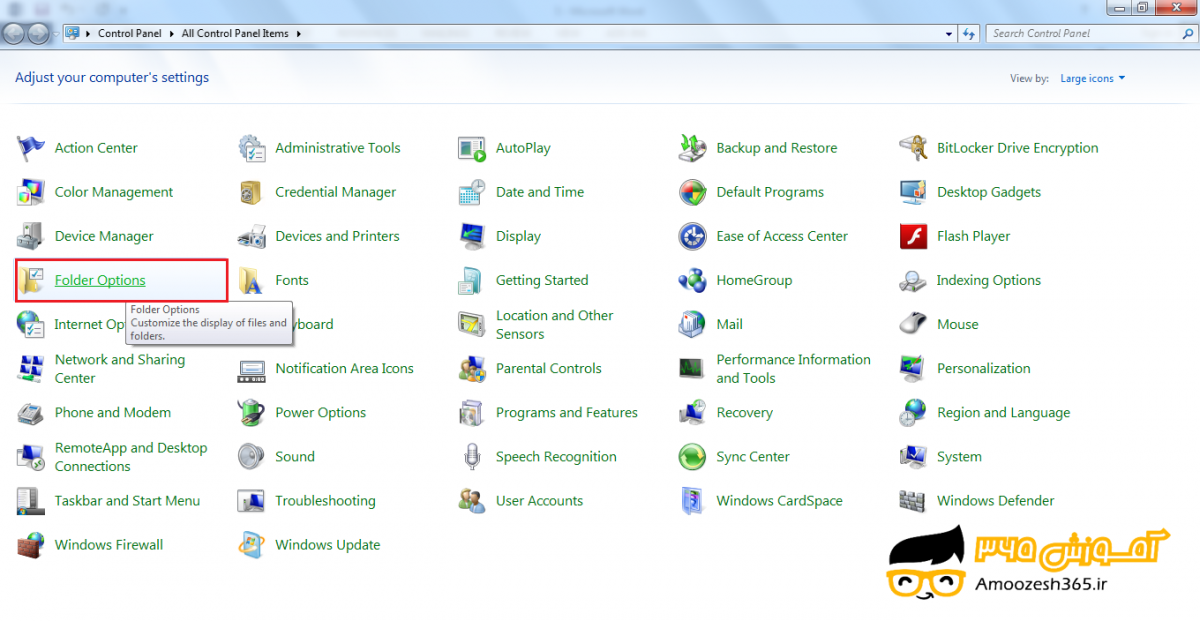The height and width of the screenshot is (621, 1200).
Task: Open the Programs and Features link
Action: [566, 413]
